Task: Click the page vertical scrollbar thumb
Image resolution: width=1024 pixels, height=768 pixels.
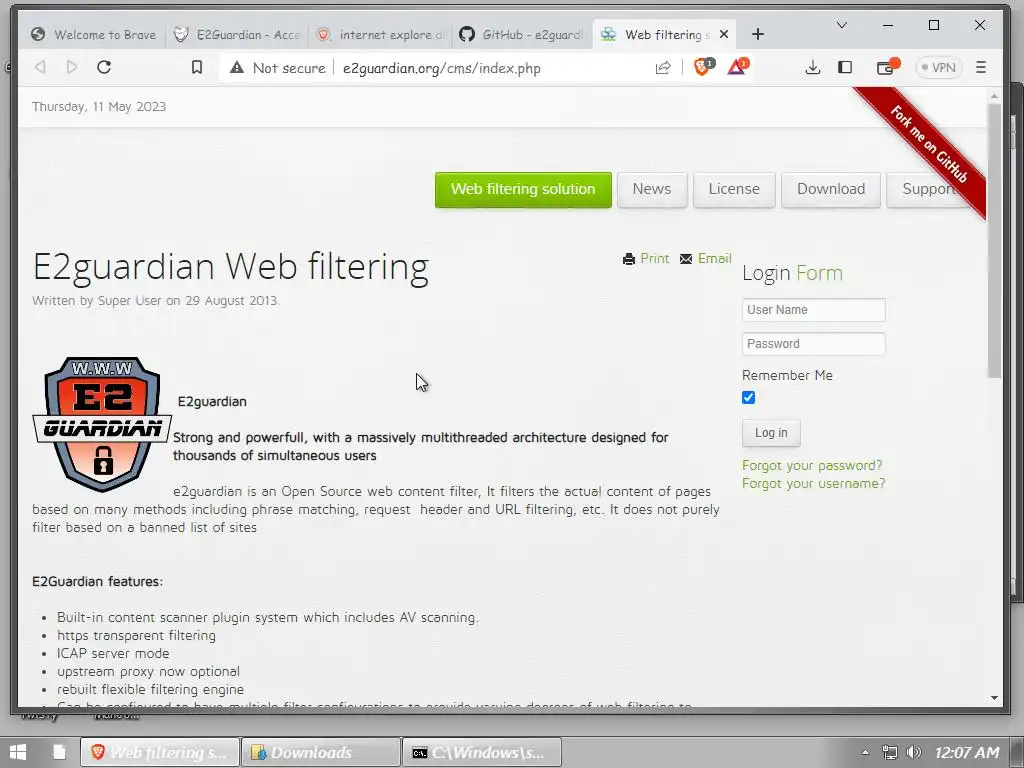Action: pyautogui.click(x=994, y=240)
